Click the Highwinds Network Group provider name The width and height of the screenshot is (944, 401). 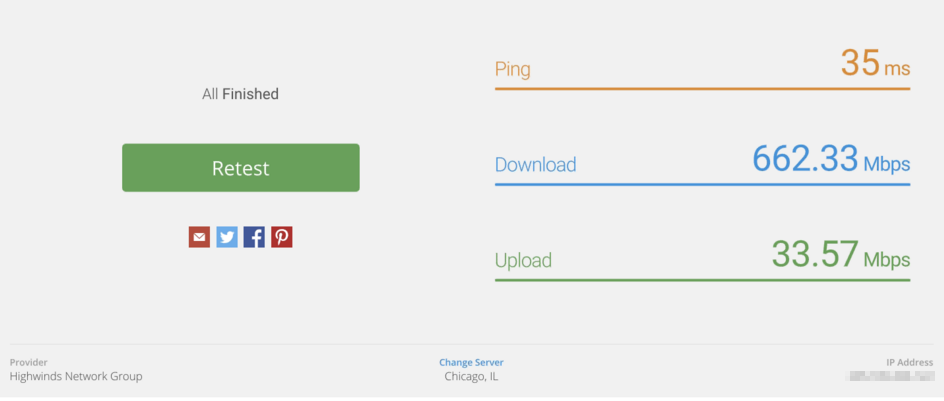tap(76, 377)
